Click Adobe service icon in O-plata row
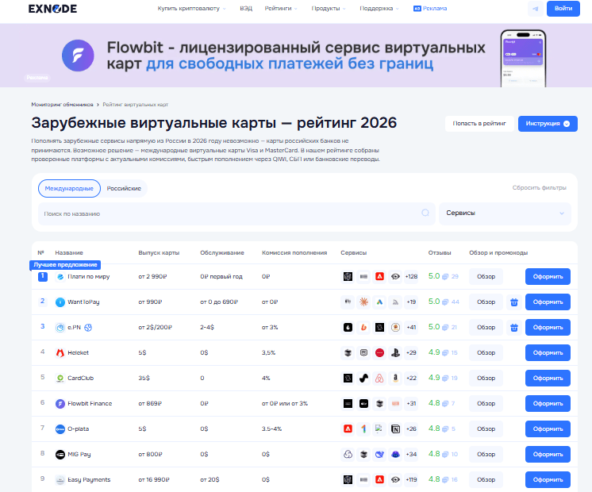592x492 pixels. [348, 429]
